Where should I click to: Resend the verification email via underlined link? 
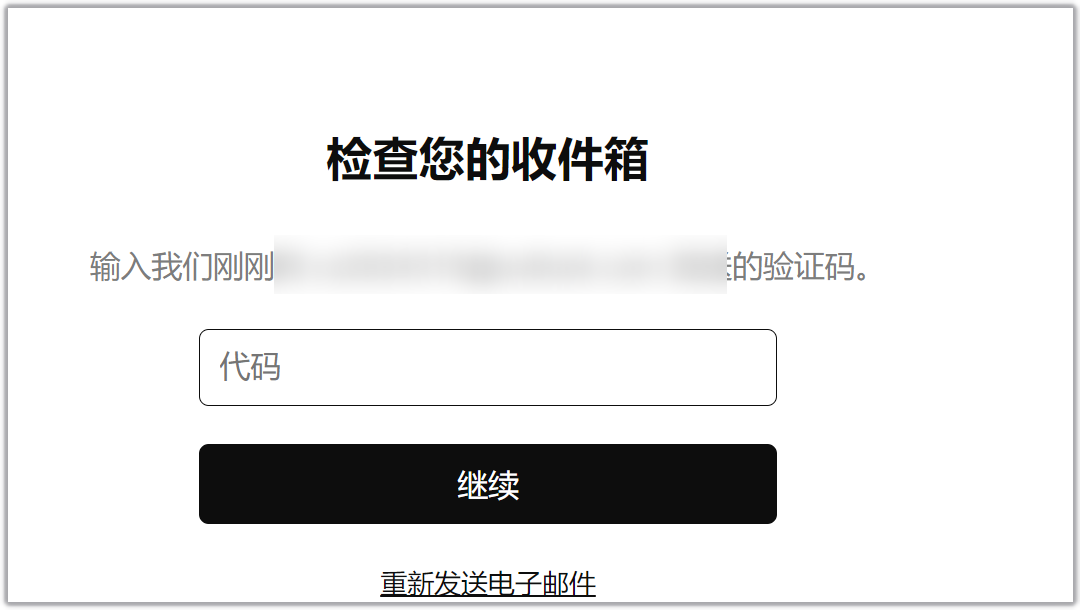coord(487,584)
